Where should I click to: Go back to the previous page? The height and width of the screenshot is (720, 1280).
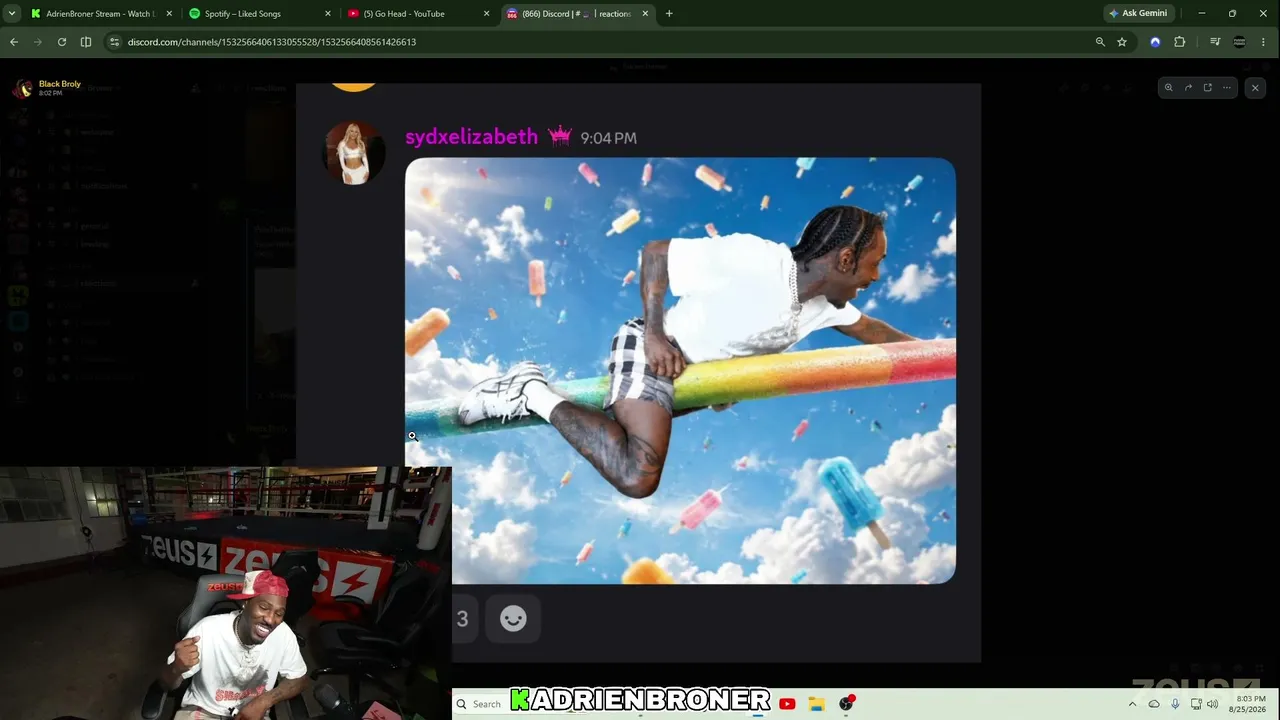point(14,42)
